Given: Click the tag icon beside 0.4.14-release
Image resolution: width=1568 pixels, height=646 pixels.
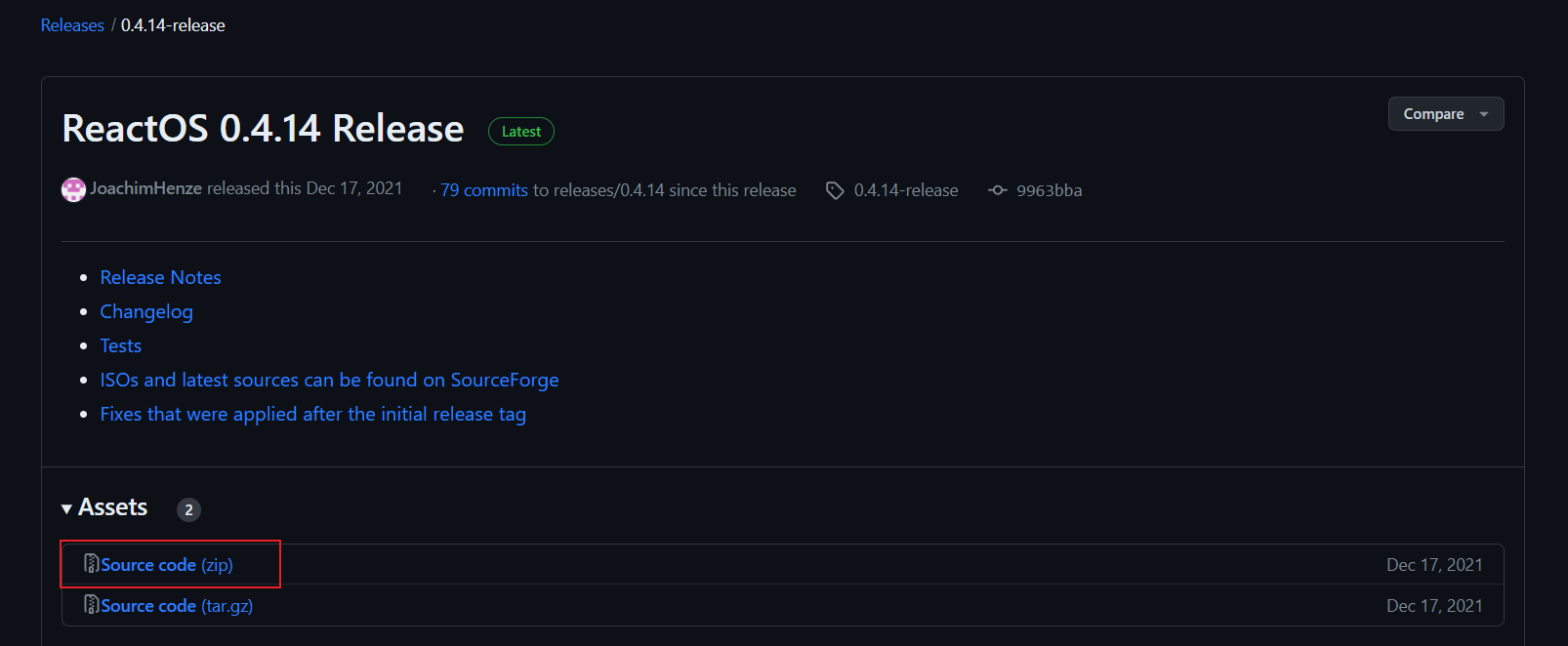Looking at the screenshot, I should click(835, 190).
